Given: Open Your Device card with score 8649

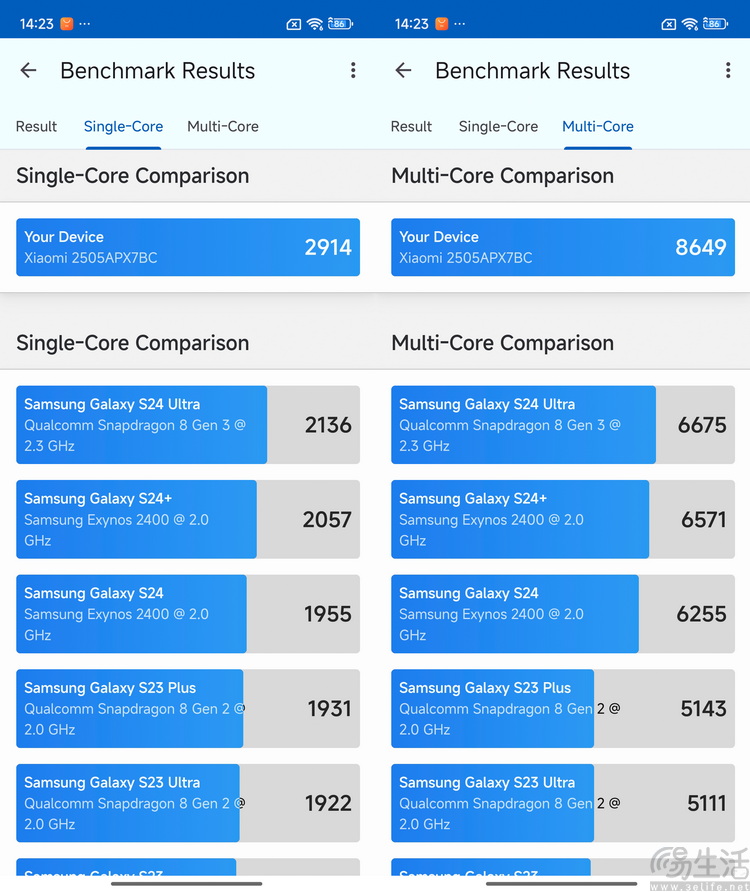Looking at the screenshot, I should tap(563, 247).
